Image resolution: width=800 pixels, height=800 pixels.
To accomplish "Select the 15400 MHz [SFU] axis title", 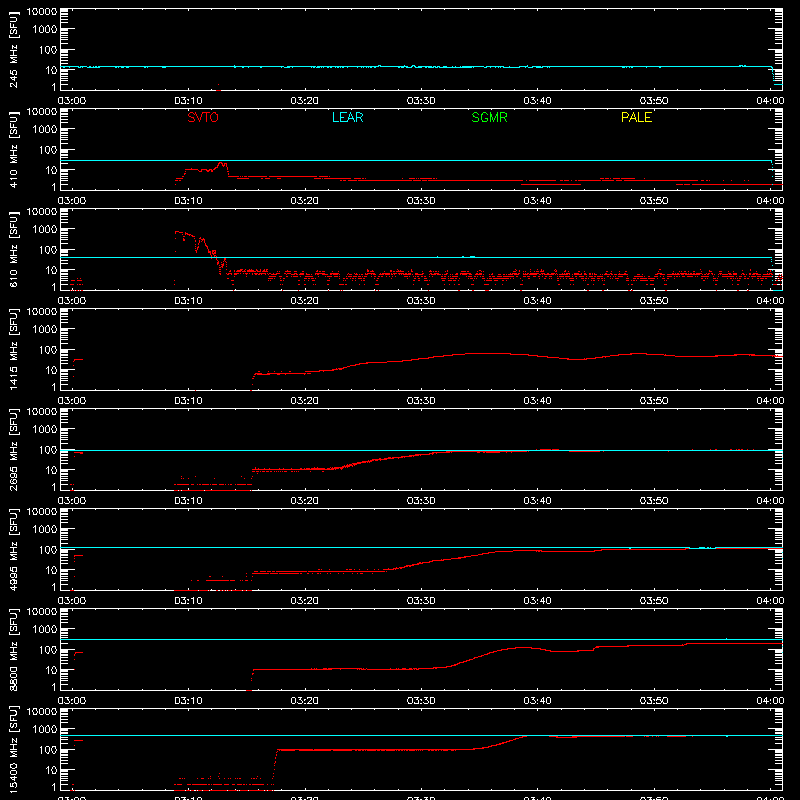I will click(x=13, y=749).
